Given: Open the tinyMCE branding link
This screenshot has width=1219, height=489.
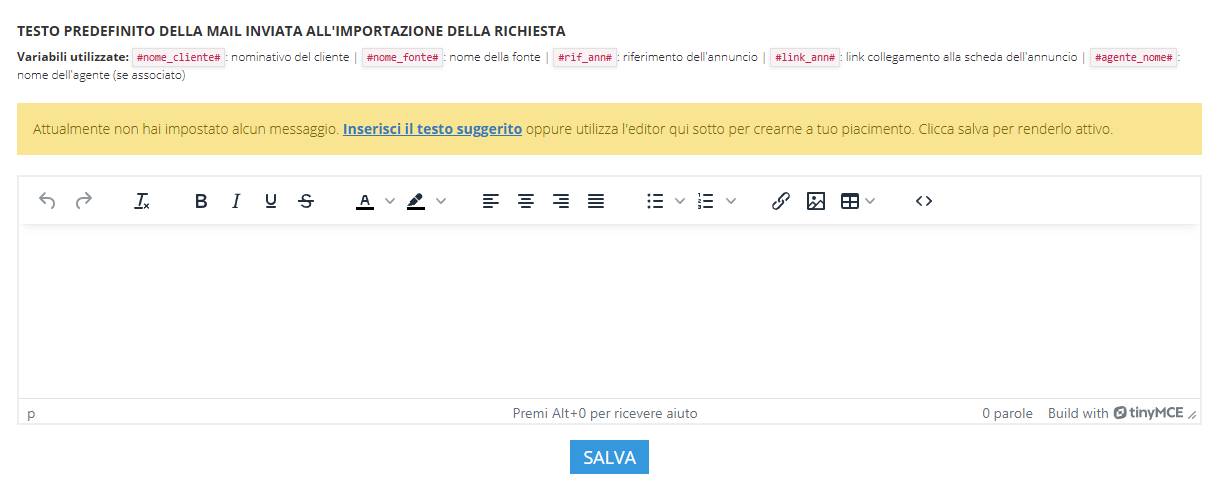Looking at the screenshot, I should 1148,413.
